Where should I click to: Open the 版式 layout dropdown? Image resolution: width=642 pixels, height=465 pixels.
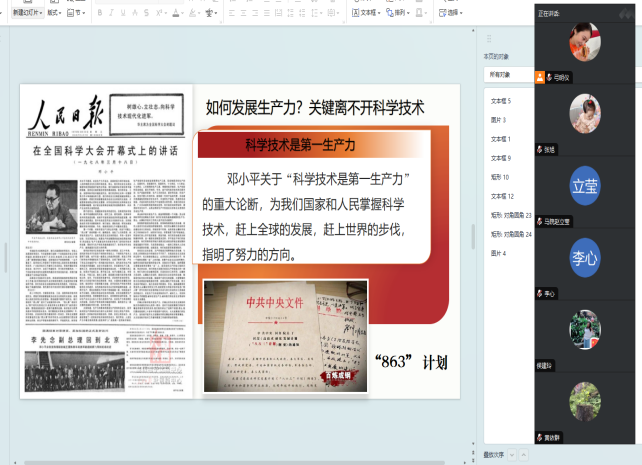coord(52,13)
